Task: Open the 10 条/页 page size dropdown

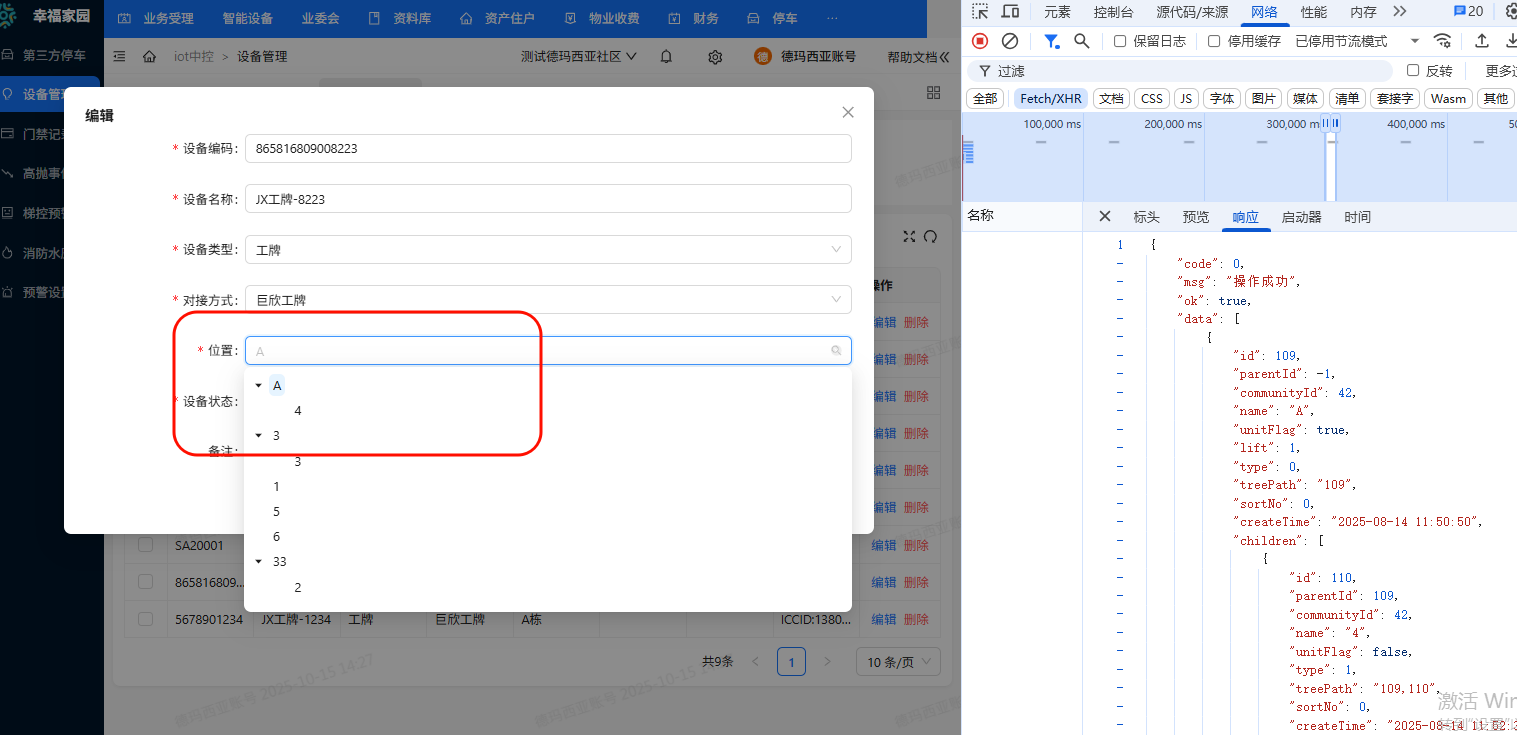Action: tap(897, 662)
